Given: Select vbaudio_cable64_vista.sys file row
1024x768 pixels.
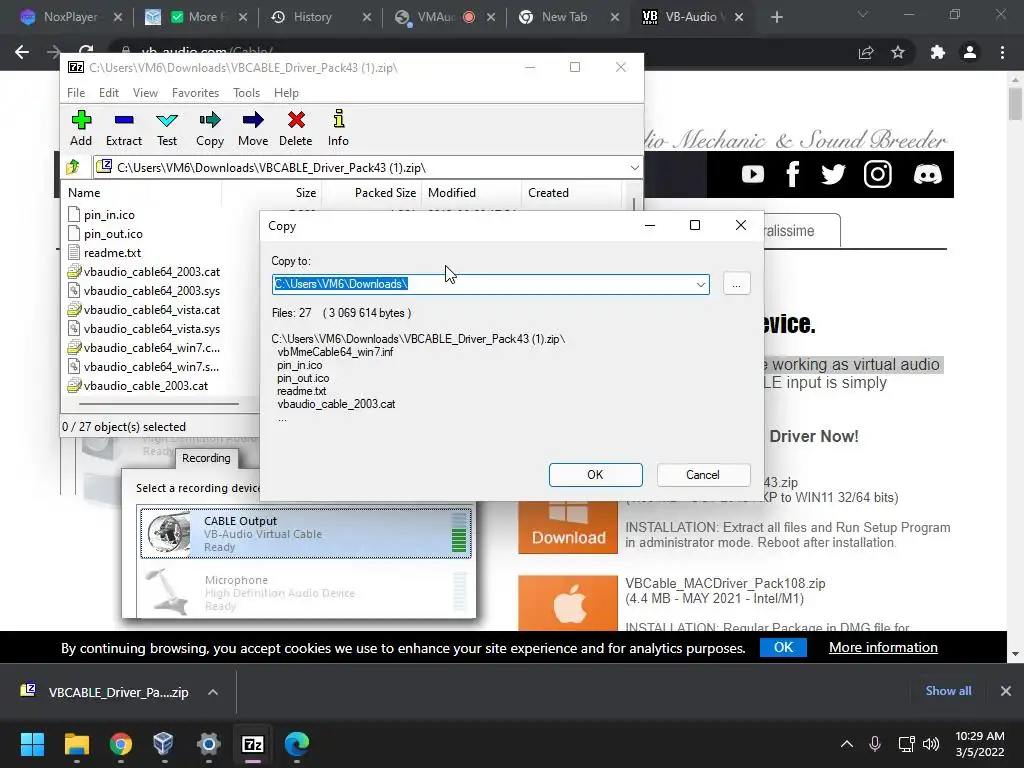Looking at the screenshot, I should 152,329.
